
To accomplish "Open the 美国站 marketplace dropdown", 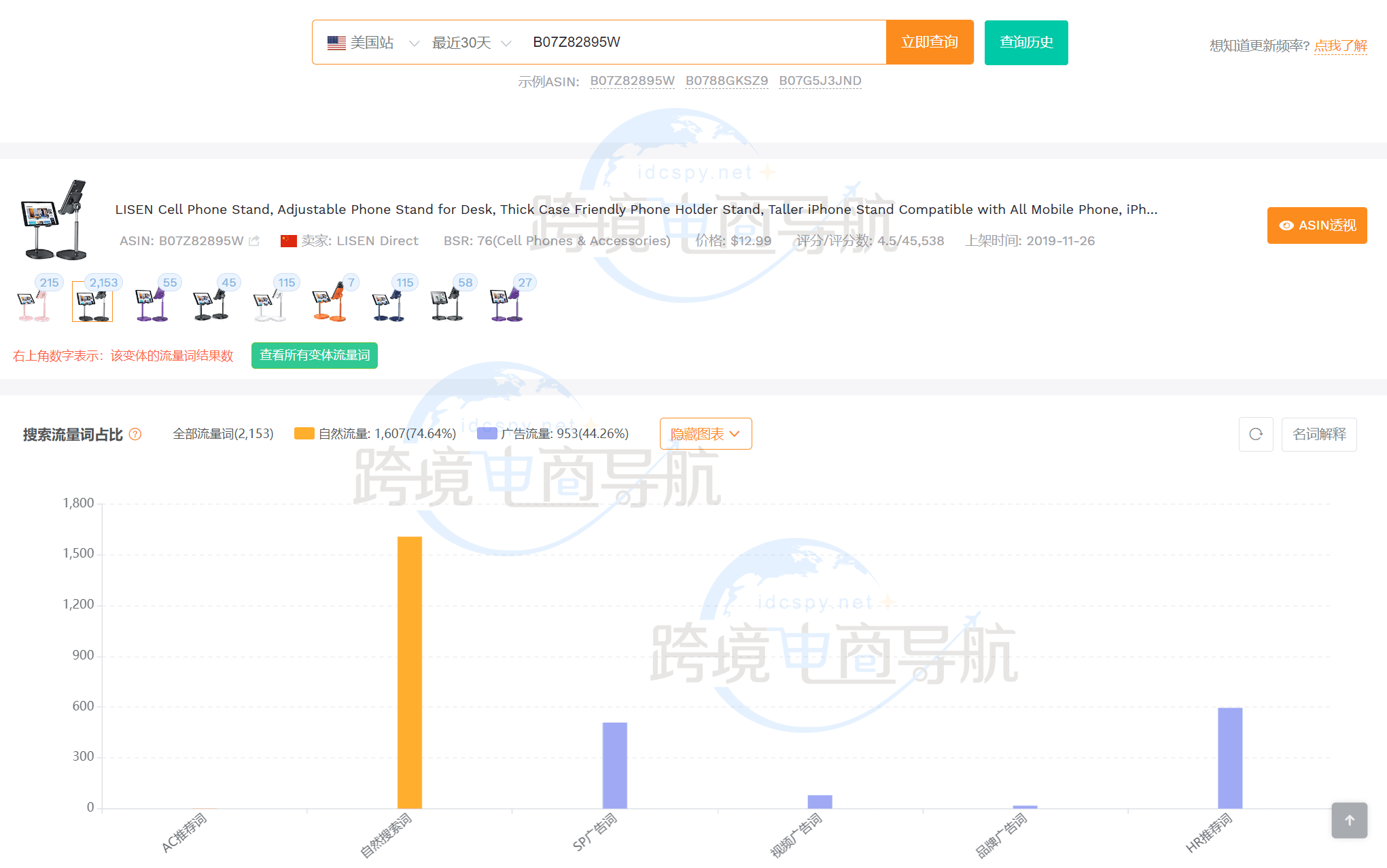I will coord(372,43).
